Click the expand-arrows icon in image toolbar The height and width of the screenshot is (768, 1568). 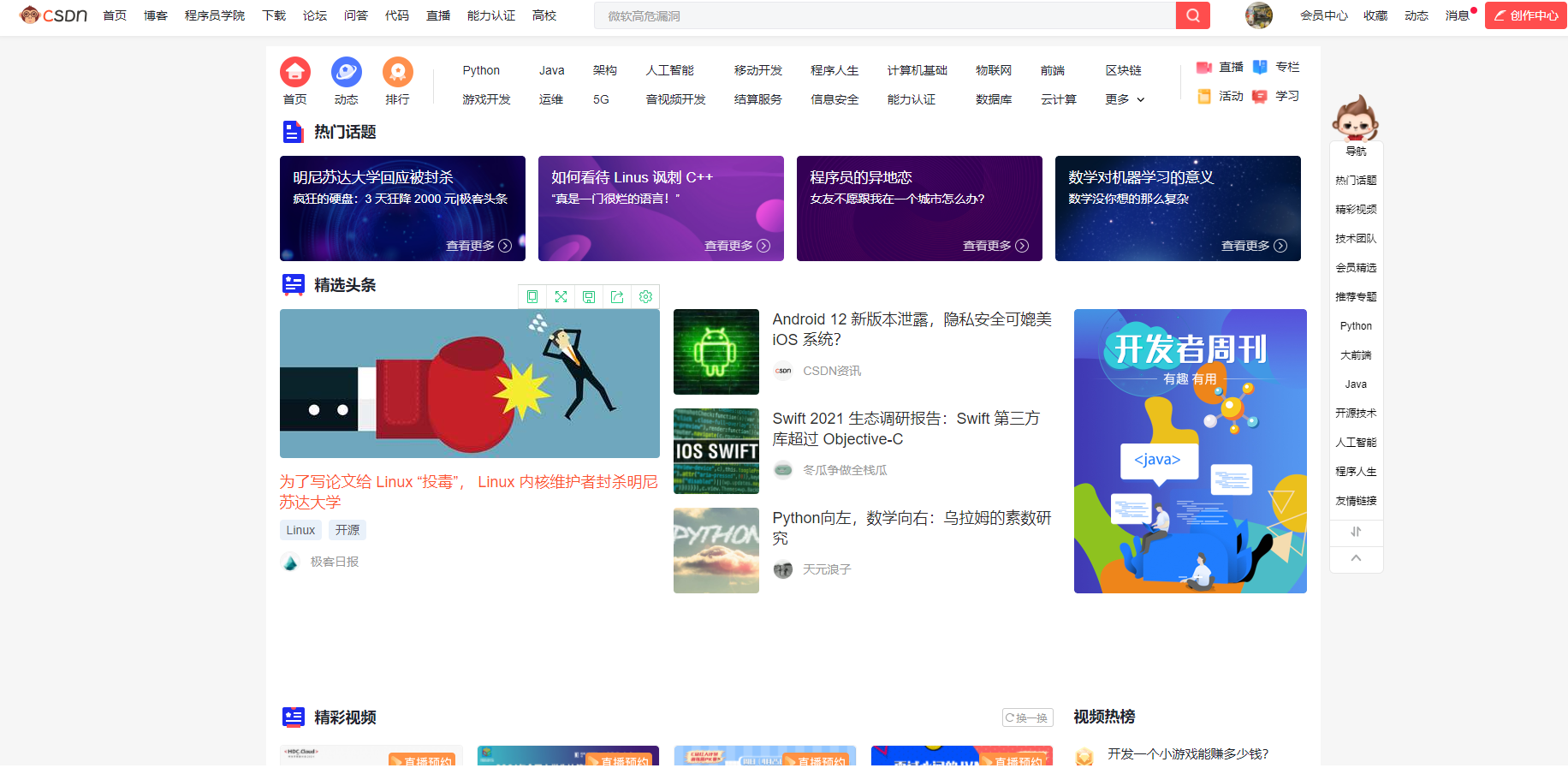pyautogui.click(x=561, y=296)
